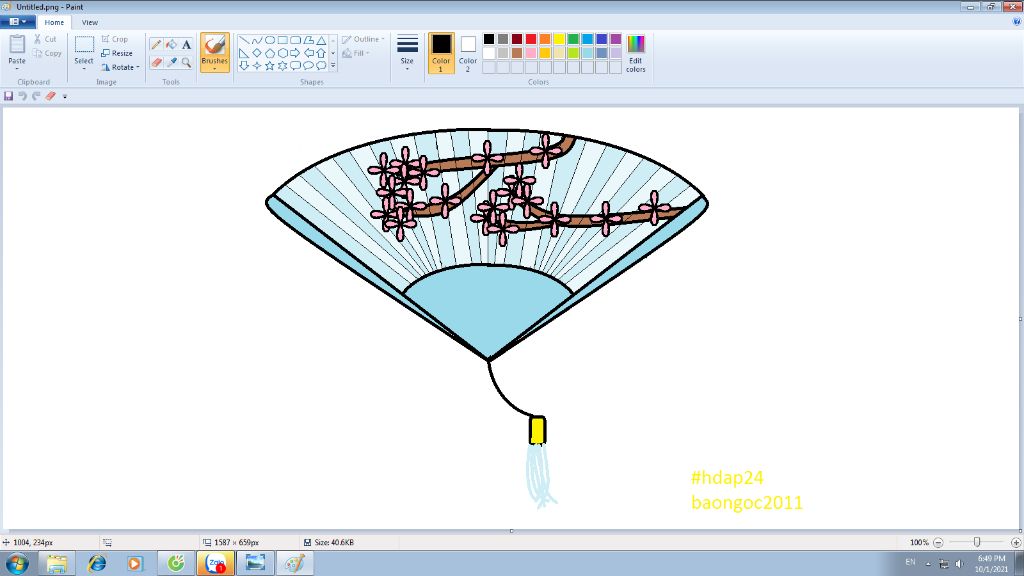Click the zoom out minus button
This screenshot has width=1024, height=576.
point(938,542)
